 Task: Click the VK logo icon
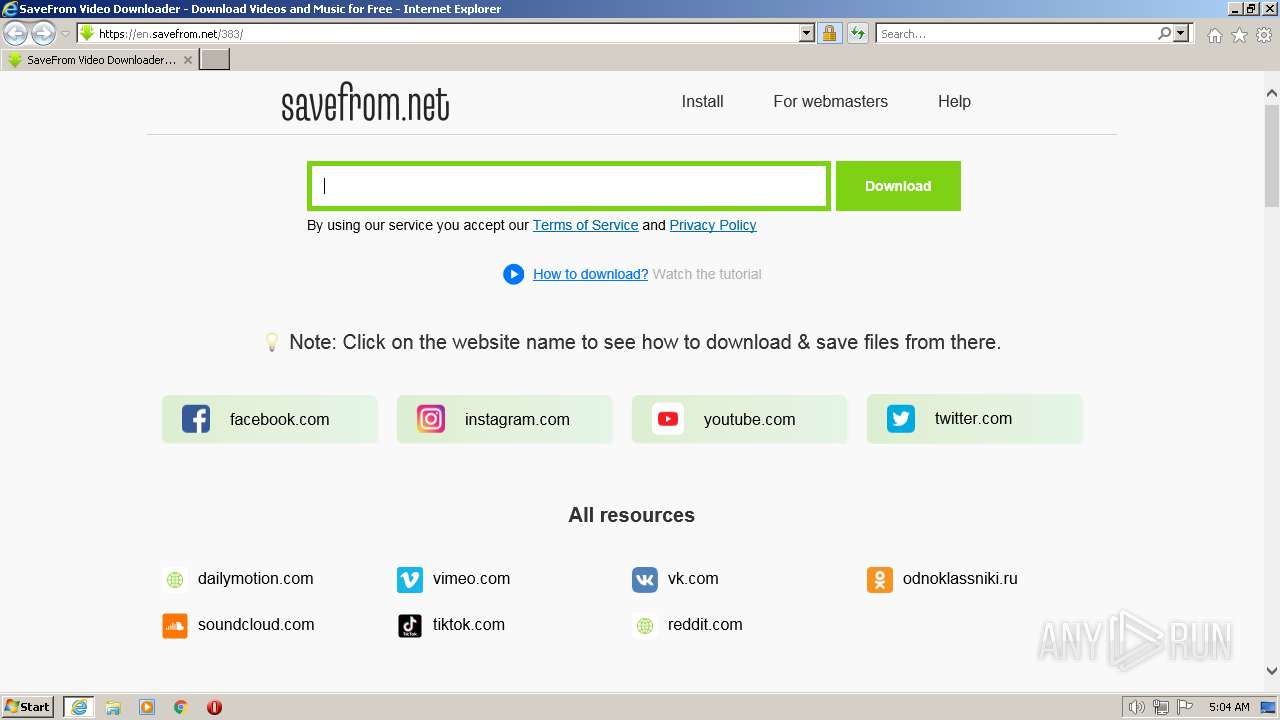tap(645, 579)
